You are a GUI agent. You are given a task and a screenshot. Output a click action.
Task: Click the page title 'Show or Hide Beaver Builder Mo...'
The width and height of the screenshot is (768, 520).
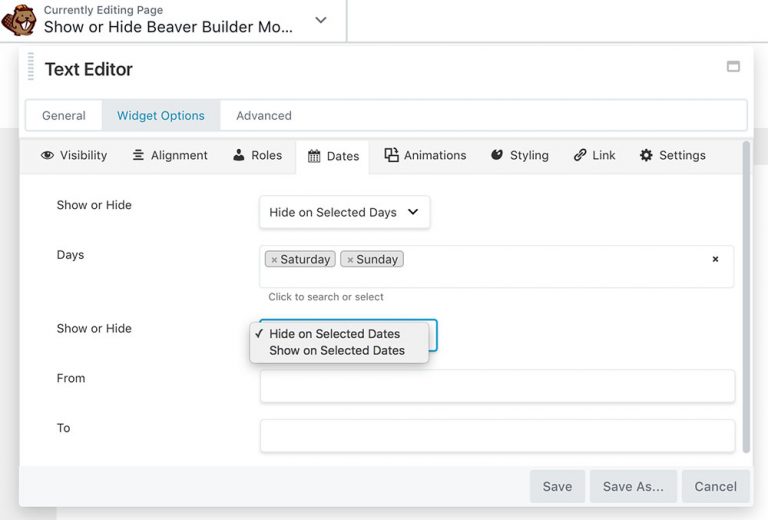tap(168, 27)
